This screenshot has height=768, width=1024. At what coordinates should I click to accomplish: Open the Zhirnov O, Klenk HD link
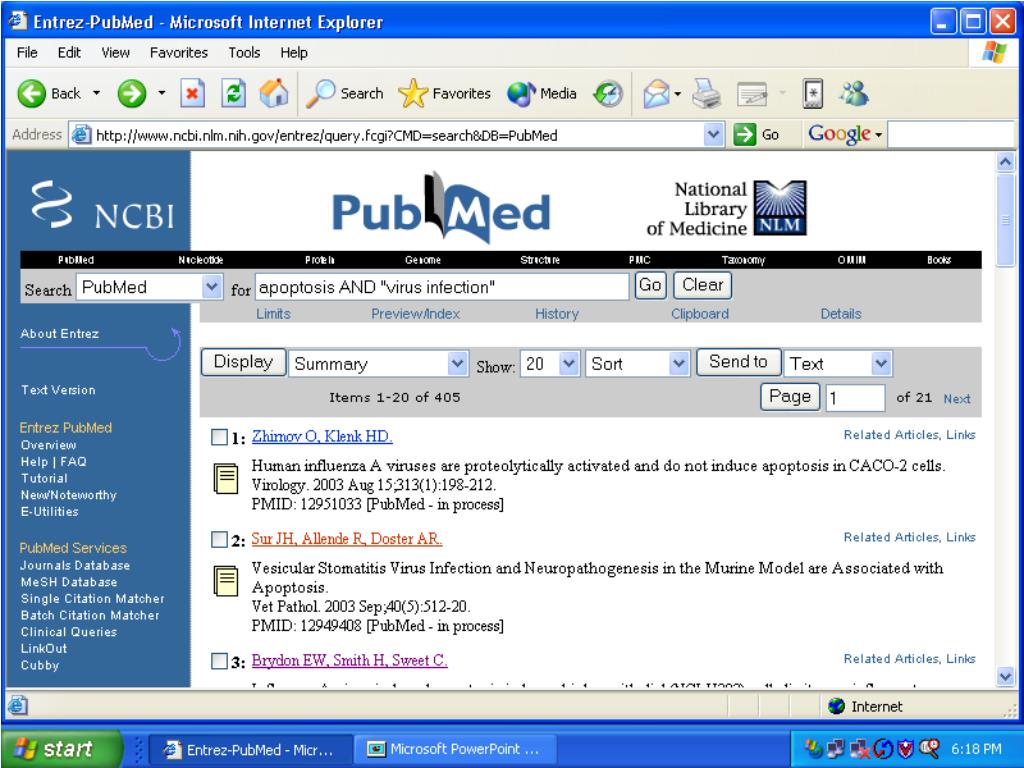pyautogui.click(x=322, y=437)
